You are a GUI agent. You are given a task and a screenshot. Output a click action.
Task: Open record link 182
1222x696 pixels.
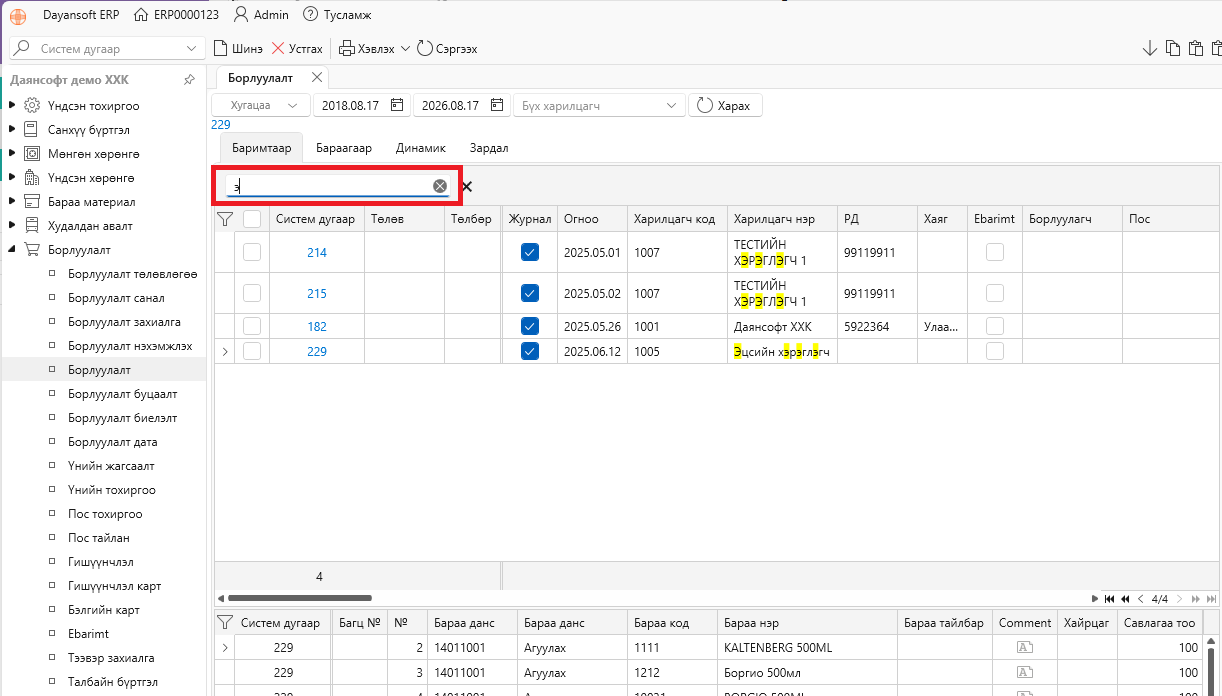(317, 326)
